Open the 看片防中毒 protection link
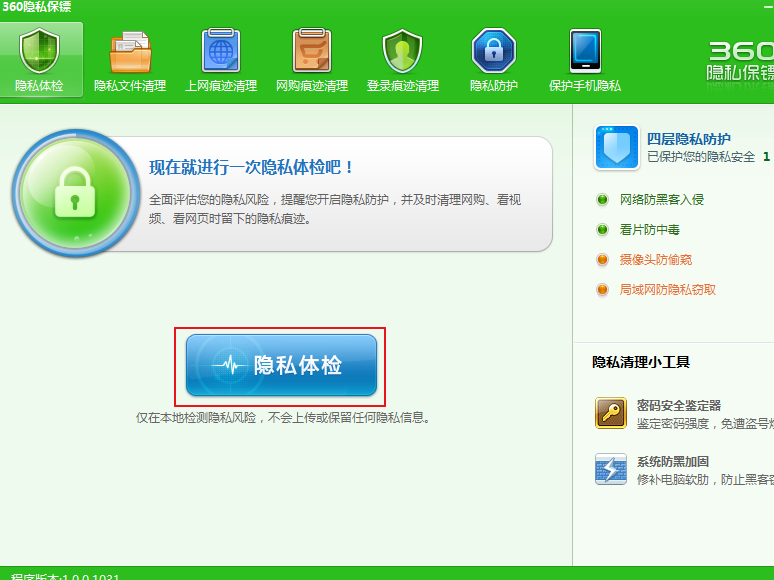Image resolution: width=774 pixels, height=580 pixels. point(650,230)
